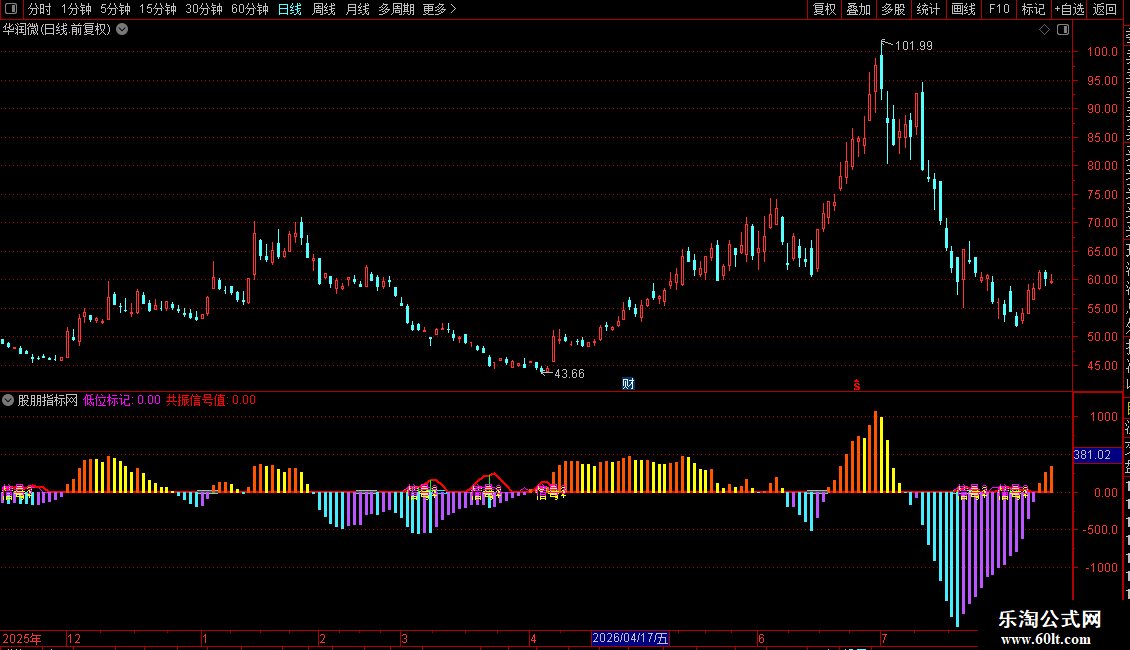Click the month 12 marker on the time axis
Screen dimensions: 1130x650
pos(74,638)
